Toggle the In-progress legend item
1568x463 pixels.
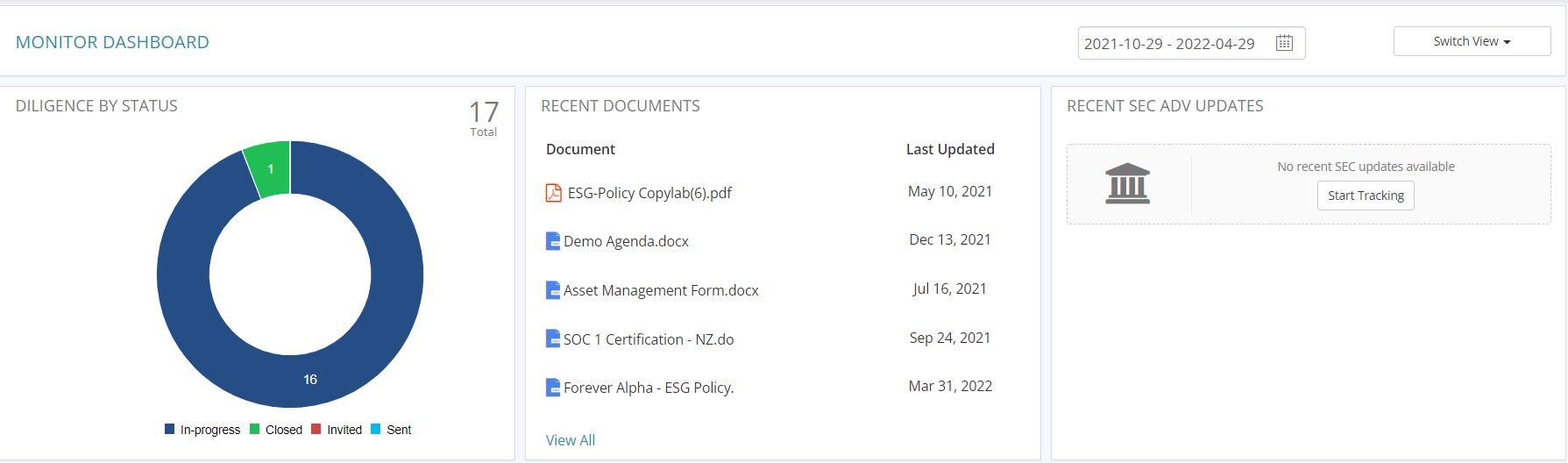(202, 430)
